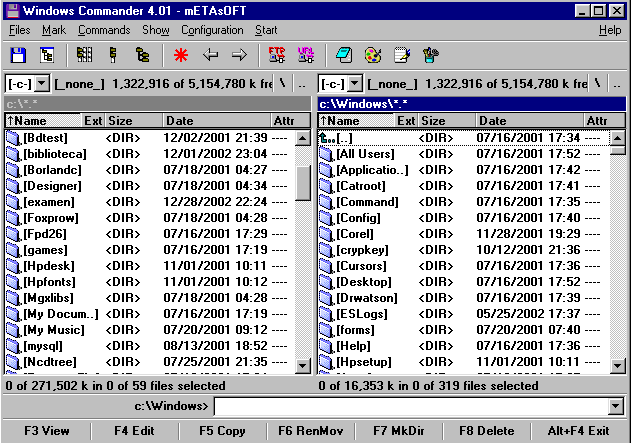Sort left panel by Size column header
The width and height of the screenshot is (631, 443).
click(134, 121)
